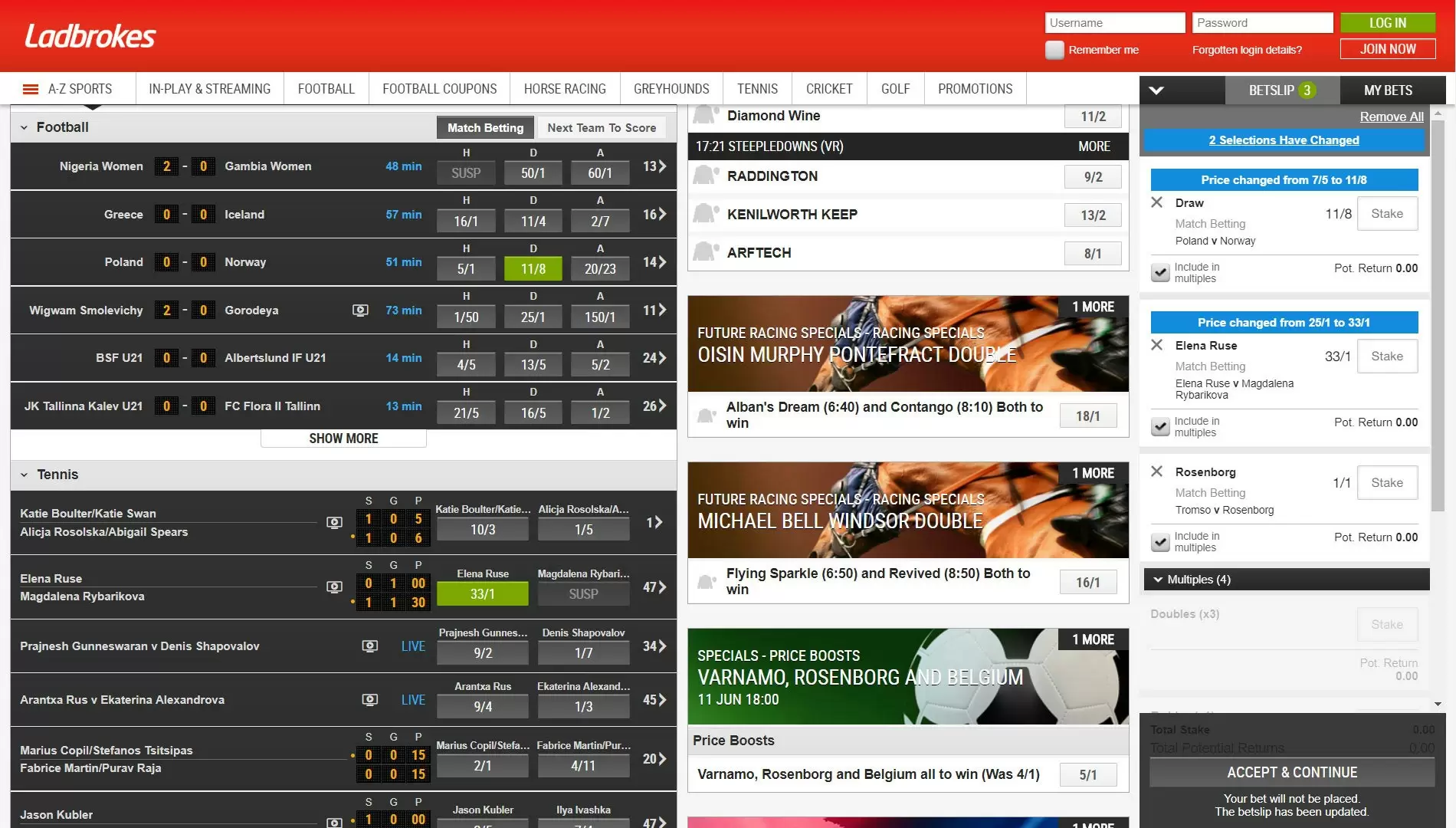Click Accept & Continue button
The image size is (1456, 828).
1292,773
